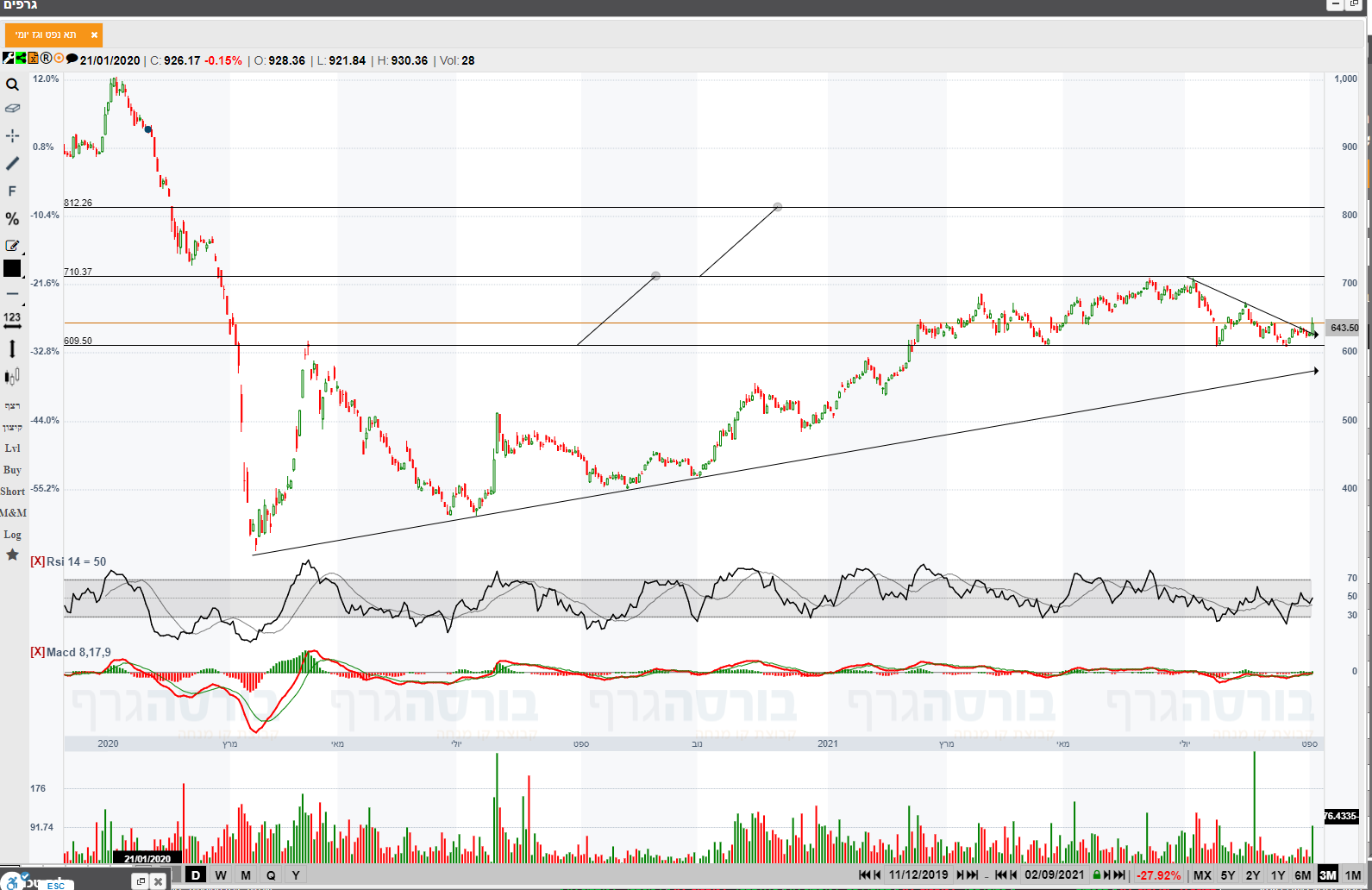Click the ESC button at bottom left
Viewport: 1372px width, 890px height.
56,886
